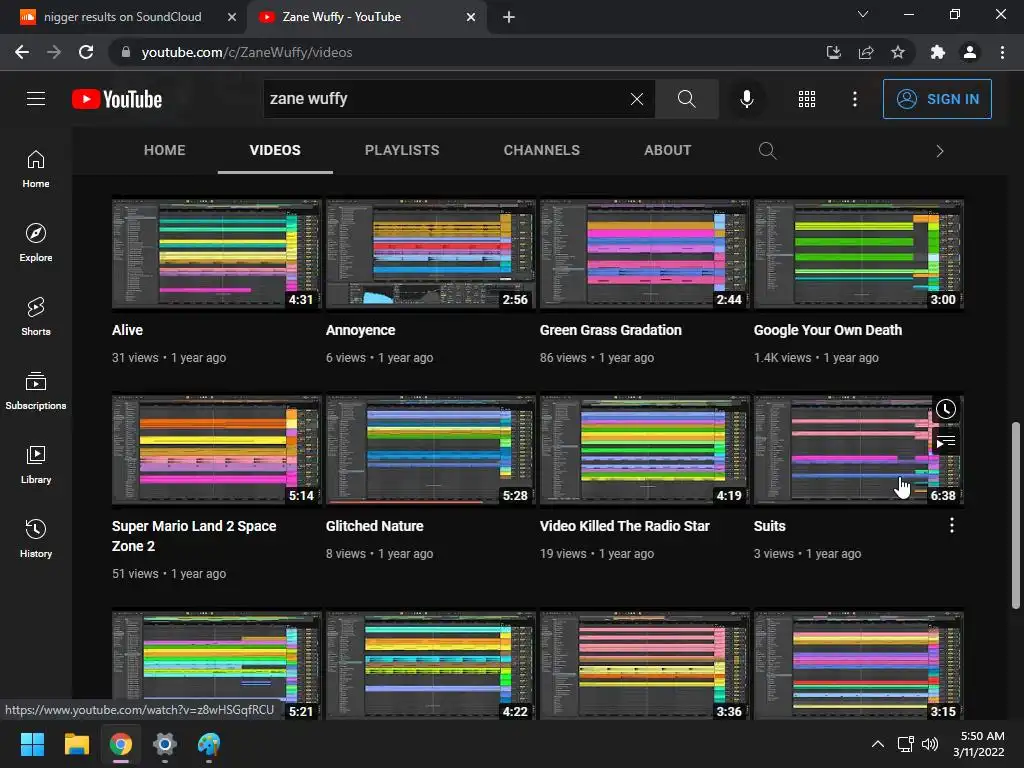1024x768 pixels.
Task: Show hidden system tray icons
Action: click(878, 744)
